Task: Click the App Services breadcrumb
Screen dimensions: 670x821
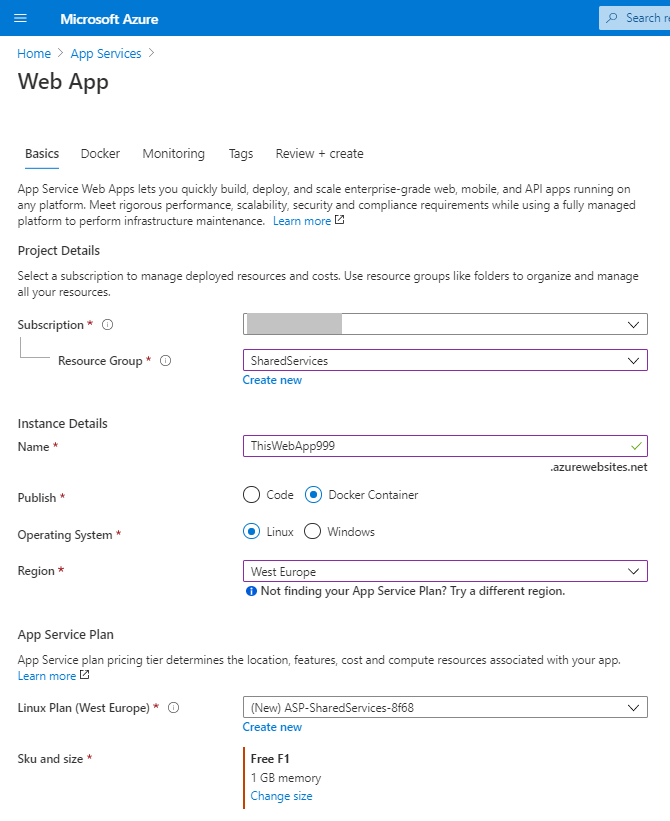Action: click(106, 53)
